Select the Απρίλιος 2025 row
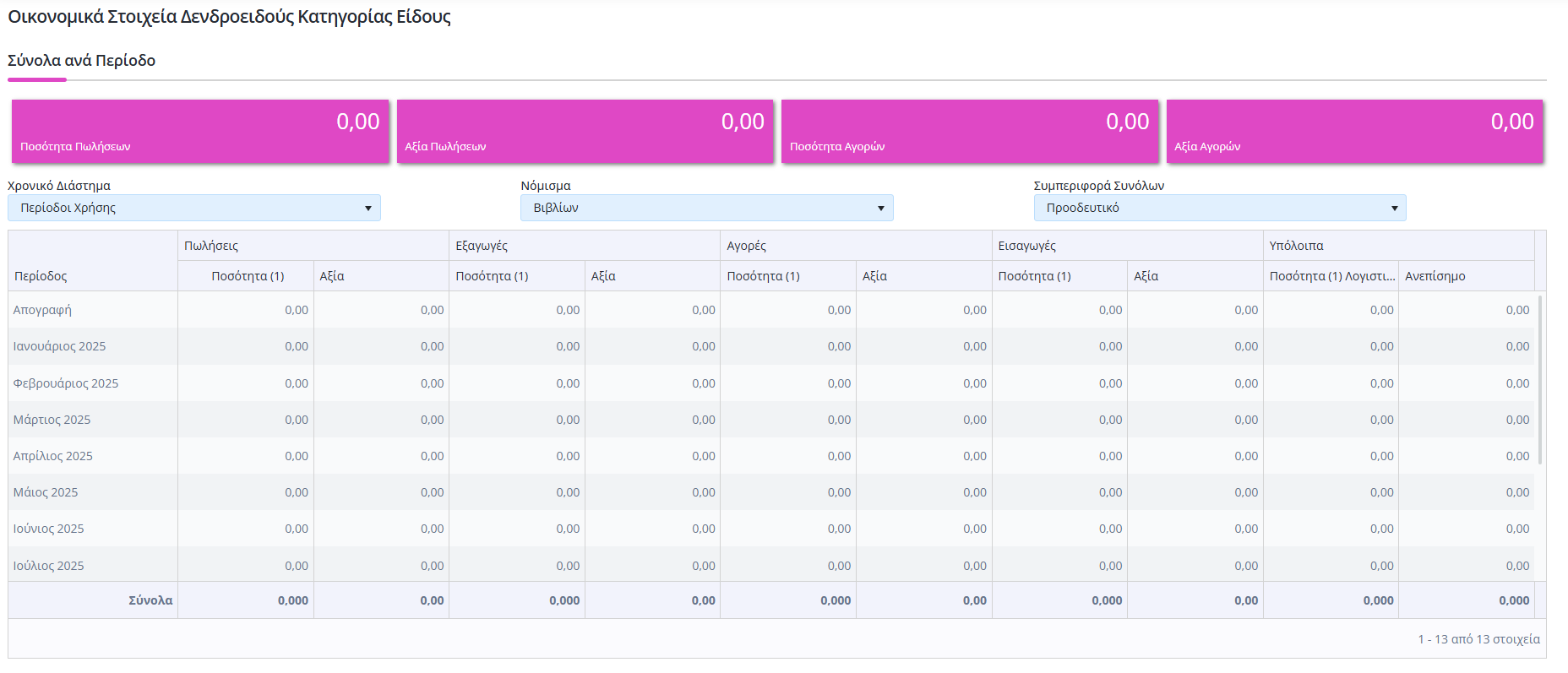The width and height of the screenshot is (1568, 673). point(771,456)
